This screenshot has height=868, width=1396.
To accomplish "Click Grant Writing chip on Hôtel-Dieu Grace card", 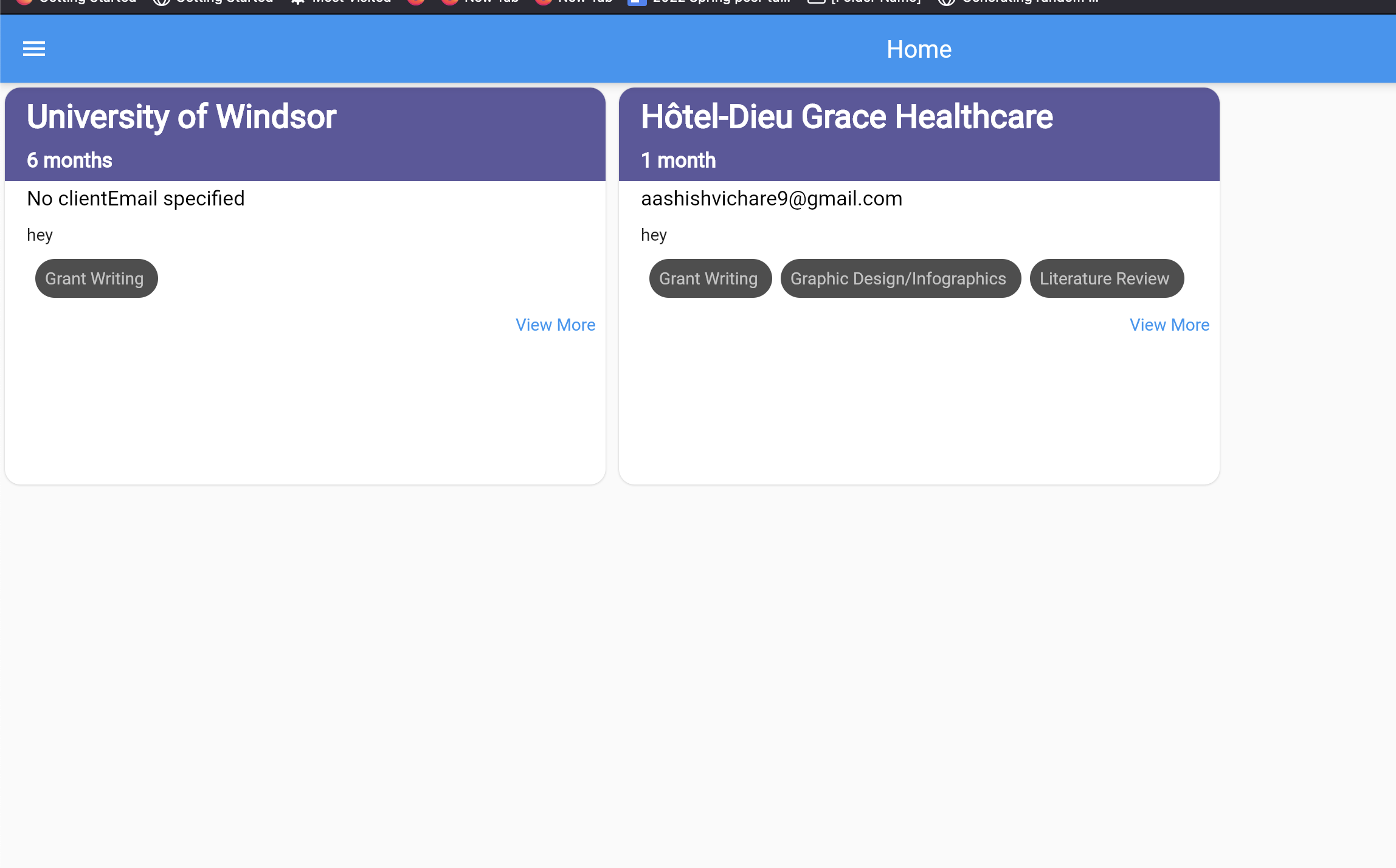I will 710,278.
